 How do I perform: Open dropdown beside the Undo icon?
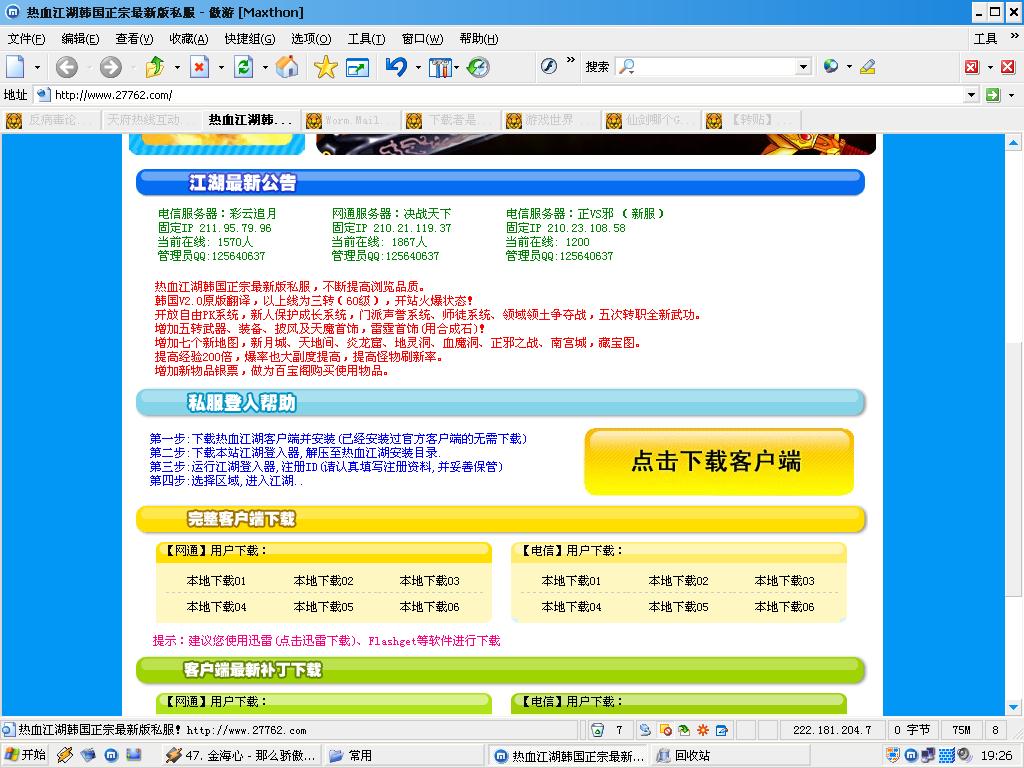418,67
